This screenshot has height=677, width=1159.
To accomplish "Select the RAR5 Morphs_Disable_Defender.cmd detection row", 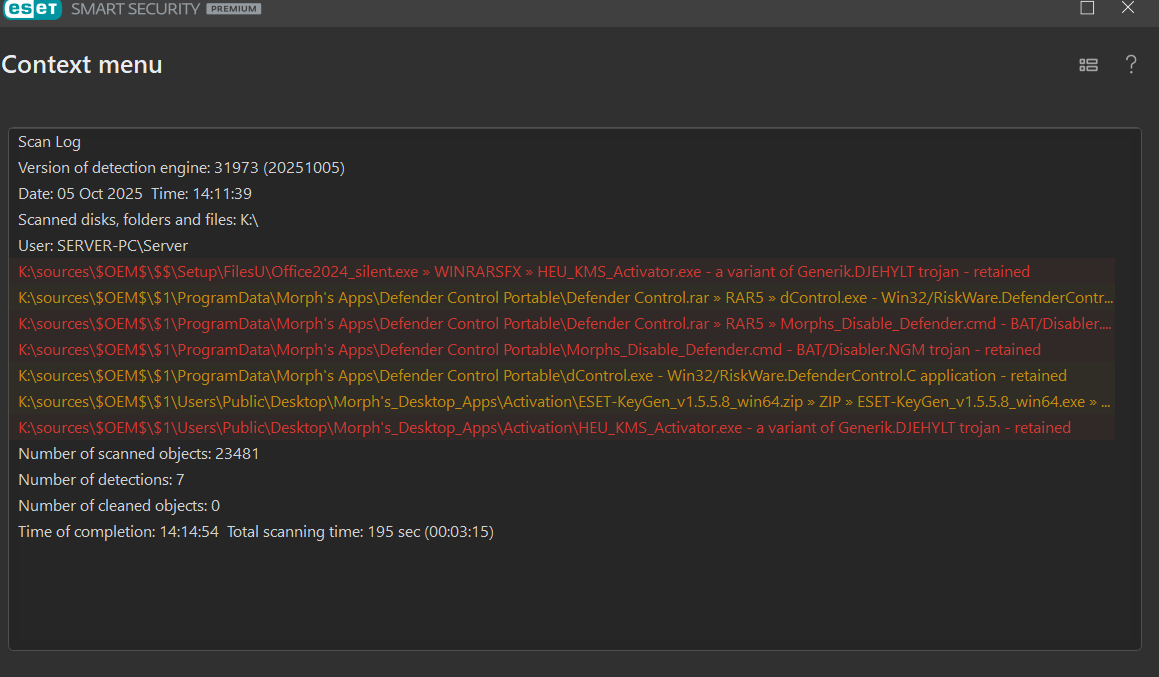I will (565, 324).
